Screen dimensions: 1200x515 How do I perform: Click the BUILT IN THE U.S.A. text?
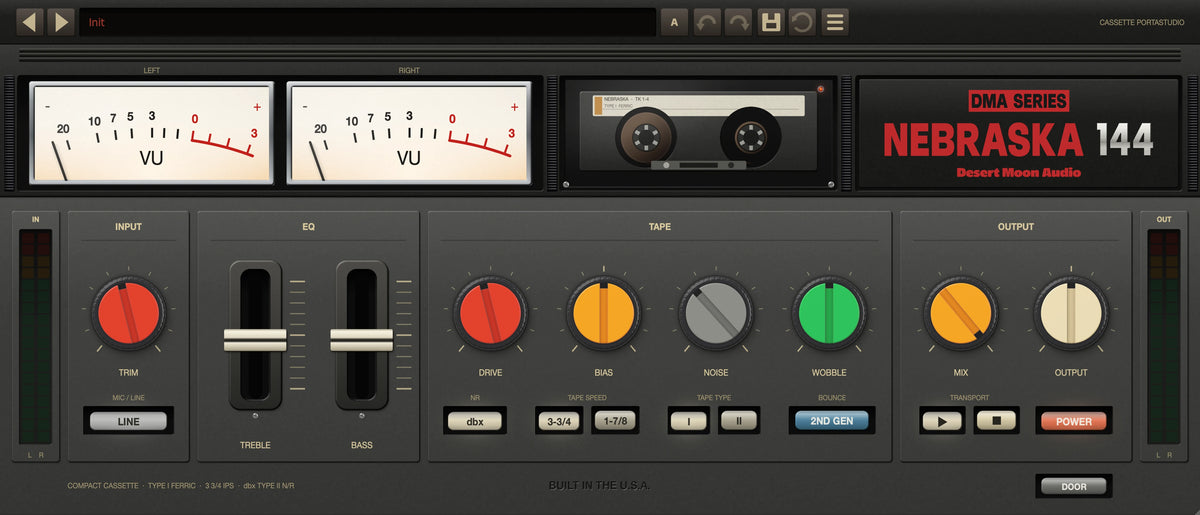[599, 486]
